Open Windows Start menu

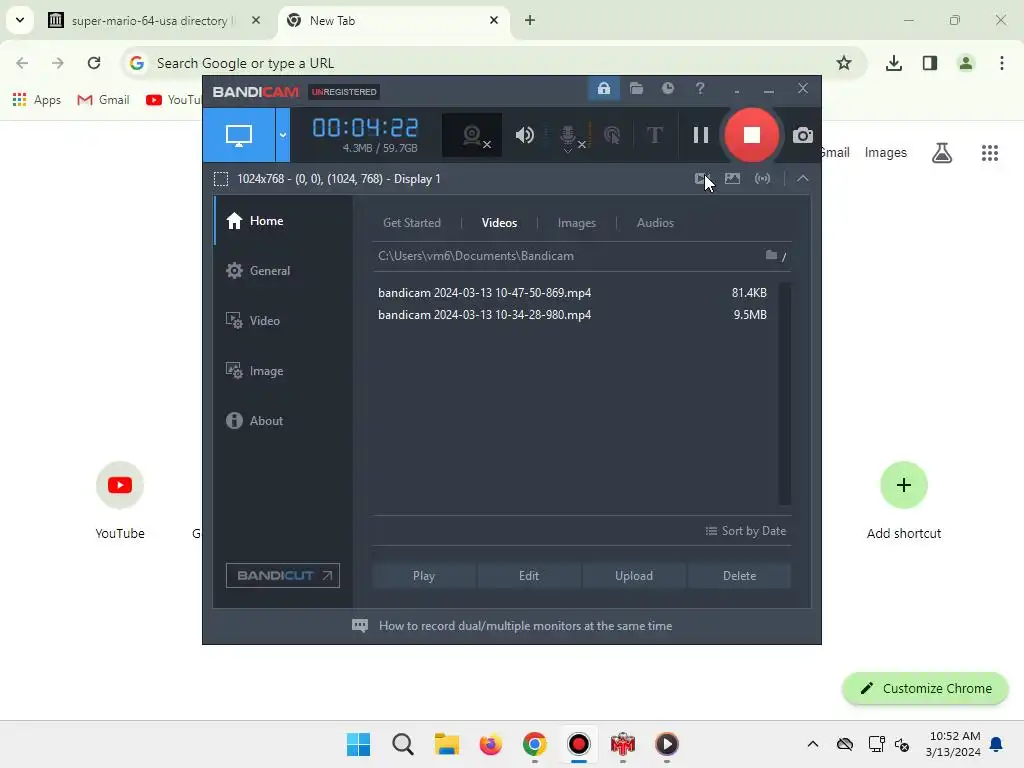pos(359,744)
